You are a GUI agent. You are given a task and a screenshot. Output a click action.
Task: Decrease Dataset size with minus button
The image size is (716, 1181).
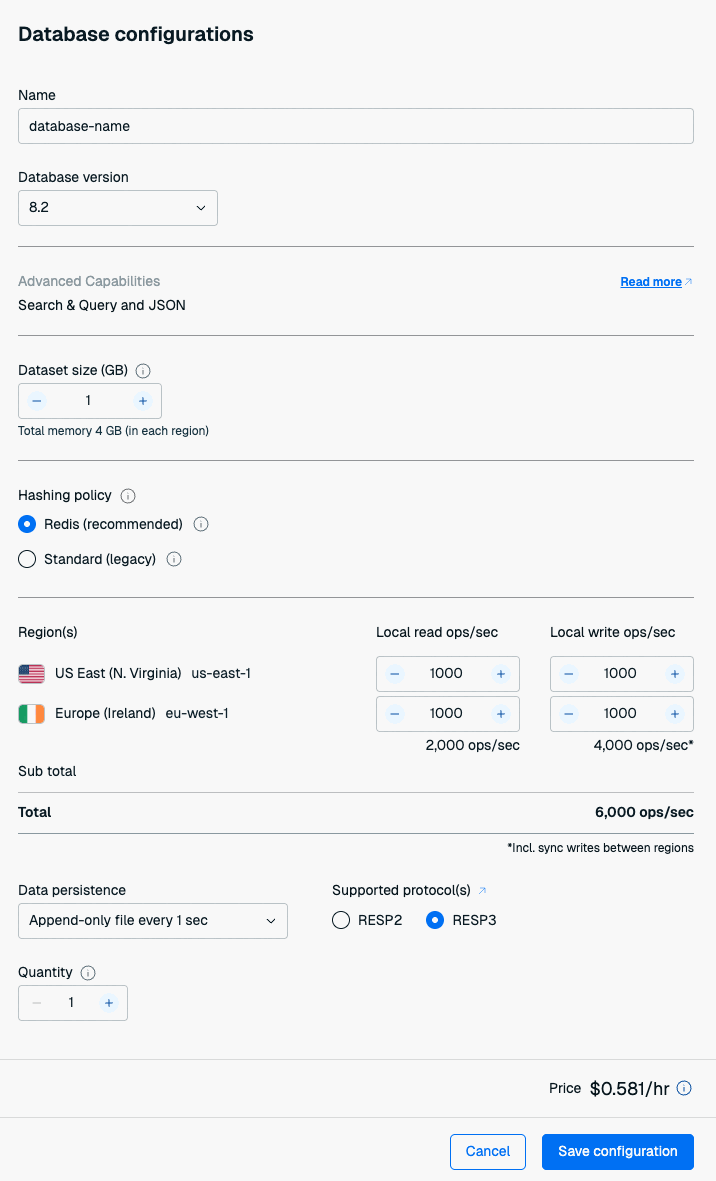tap(37, 401)
